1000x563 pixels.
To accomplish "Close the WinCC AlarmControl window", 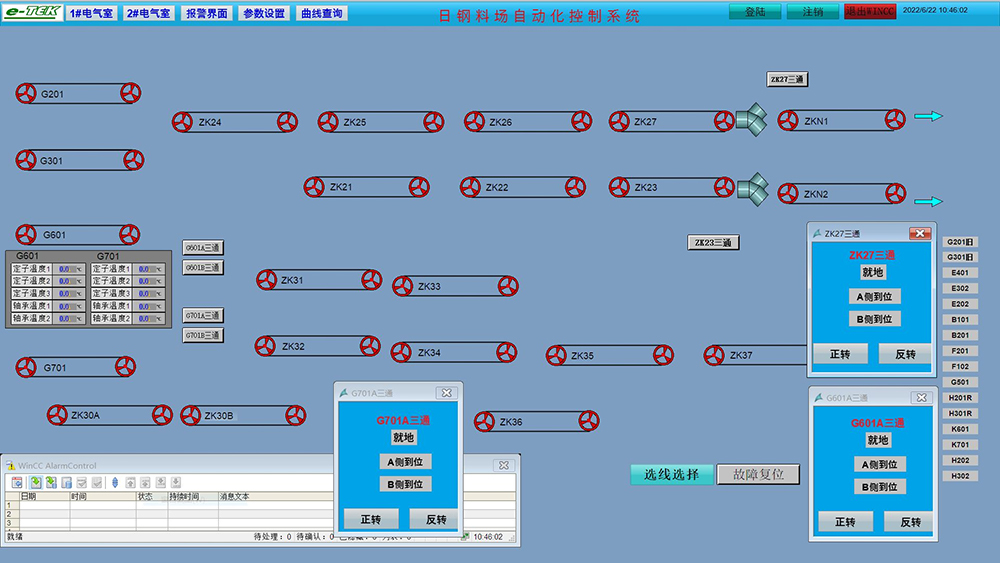I will 503,465.
